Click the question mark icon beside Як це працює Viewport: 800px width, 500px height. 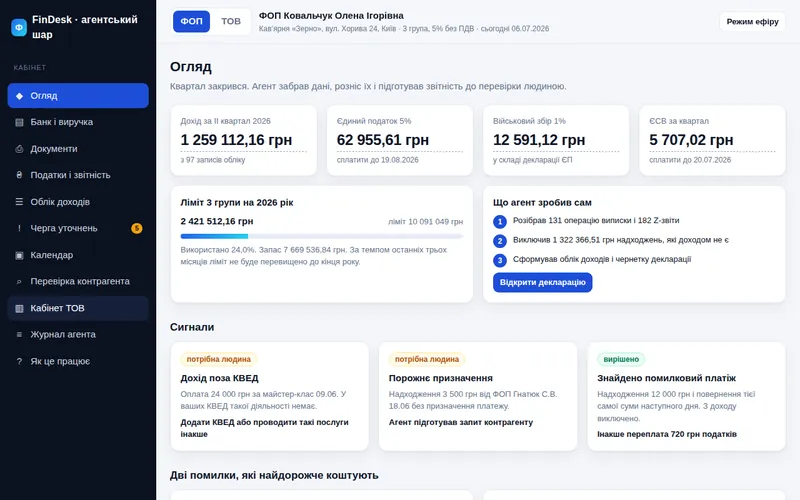(x=19, y=361)
